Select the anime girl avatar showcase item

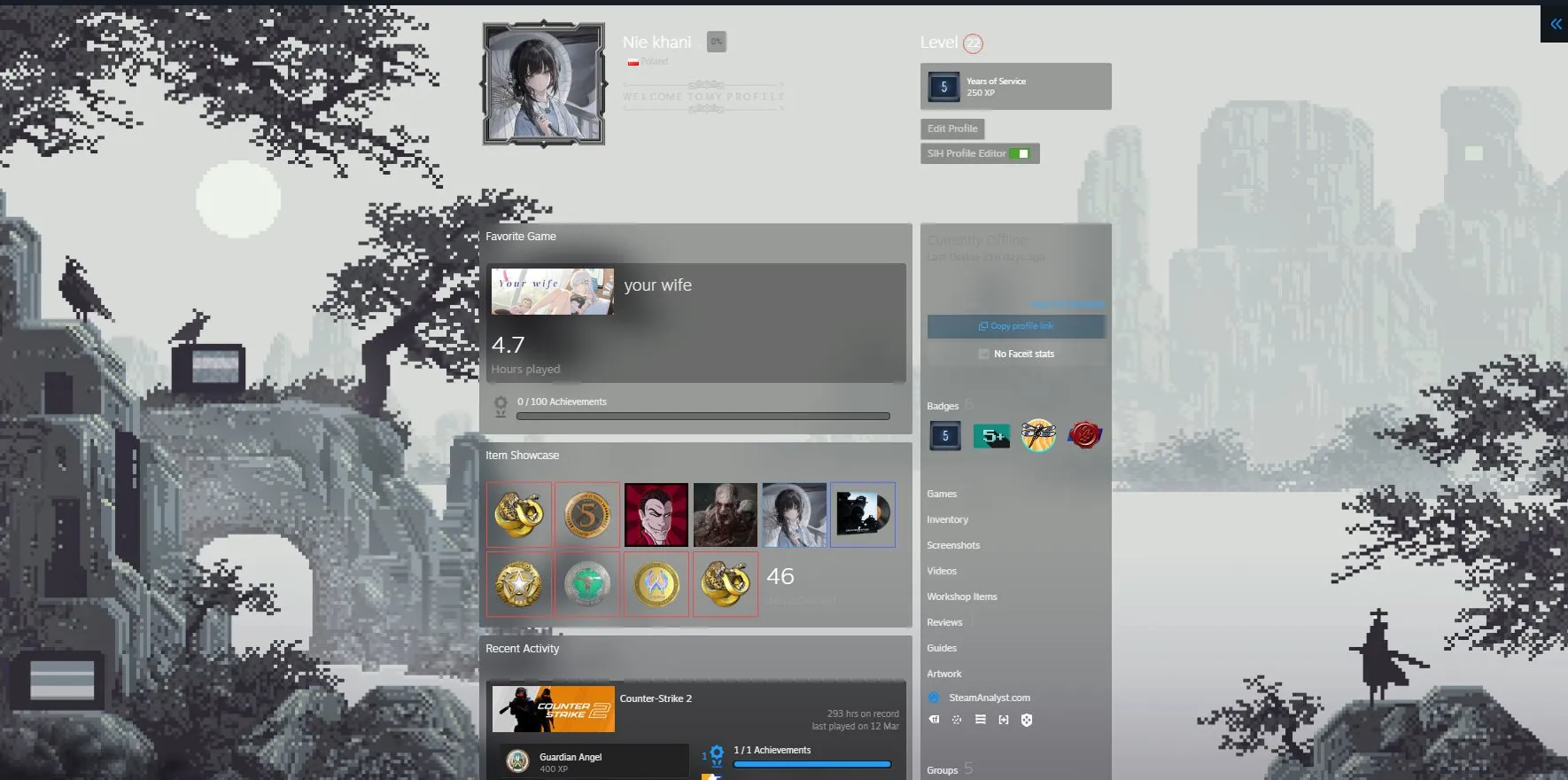[795, 515]
